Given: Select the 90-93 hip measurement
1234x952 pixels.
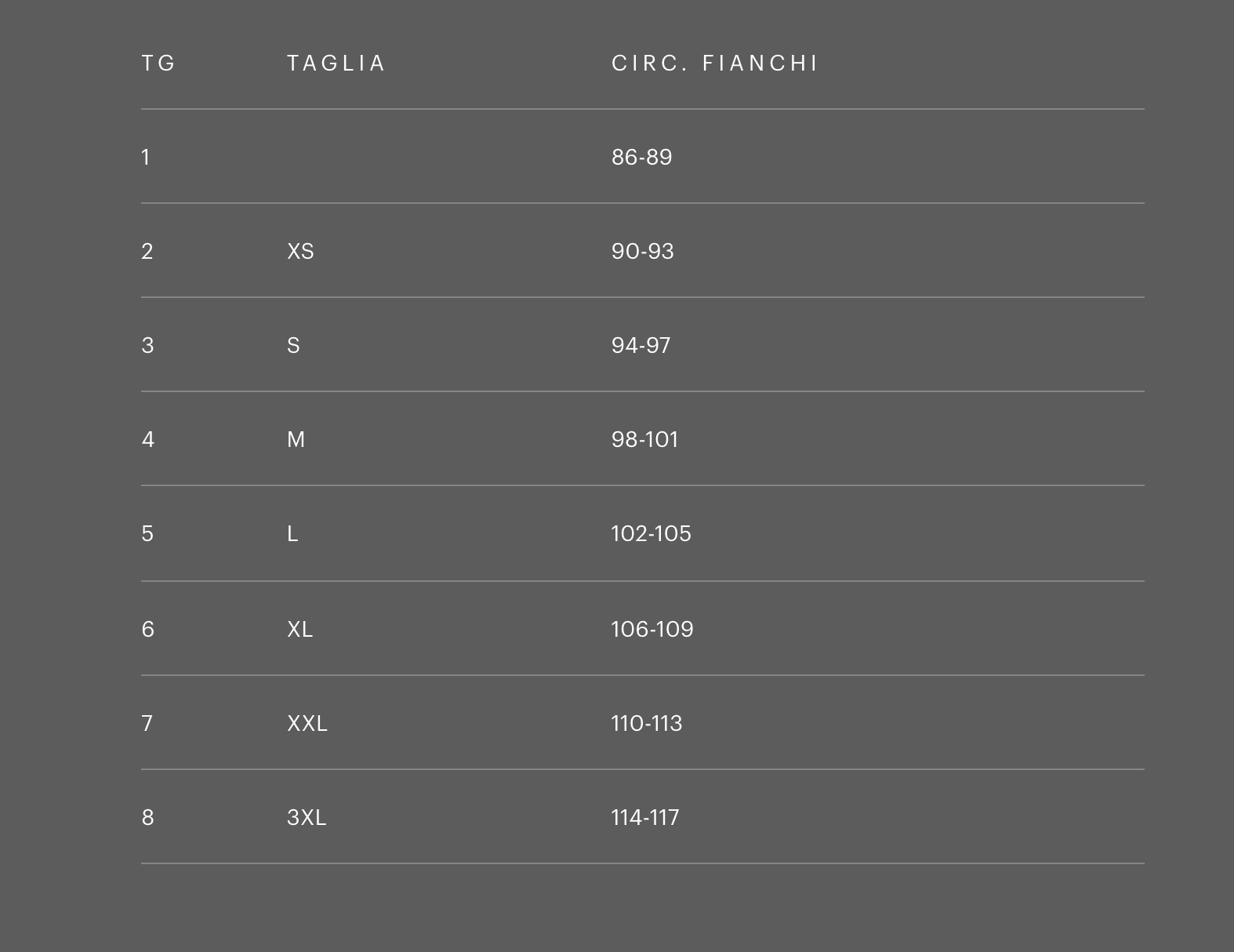Looking at the screenshot, I should click(x=642, y=251).
